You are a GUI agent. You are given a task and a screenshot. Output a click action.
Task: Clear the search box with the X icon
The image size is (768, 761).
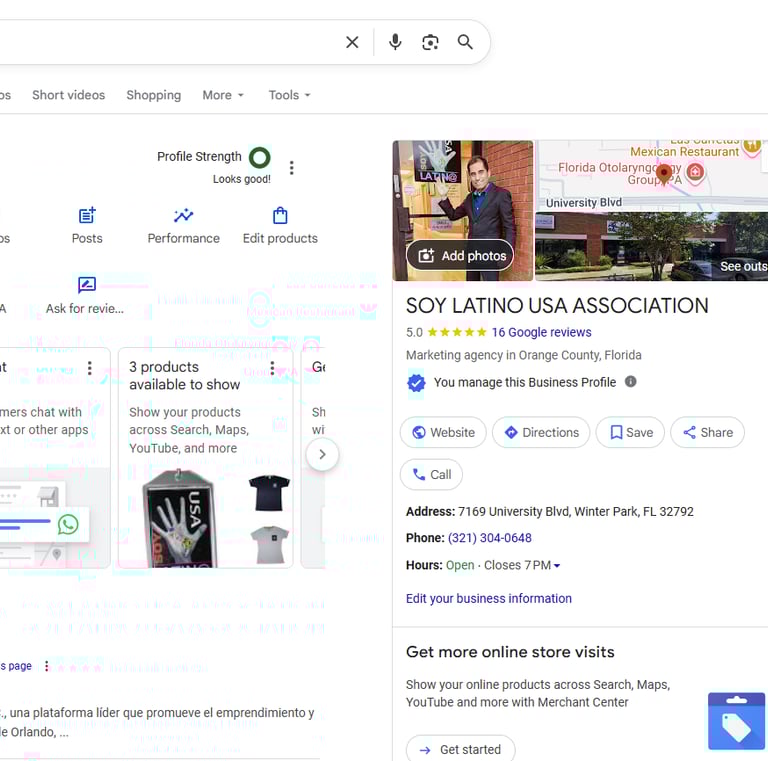click(352, 43)
